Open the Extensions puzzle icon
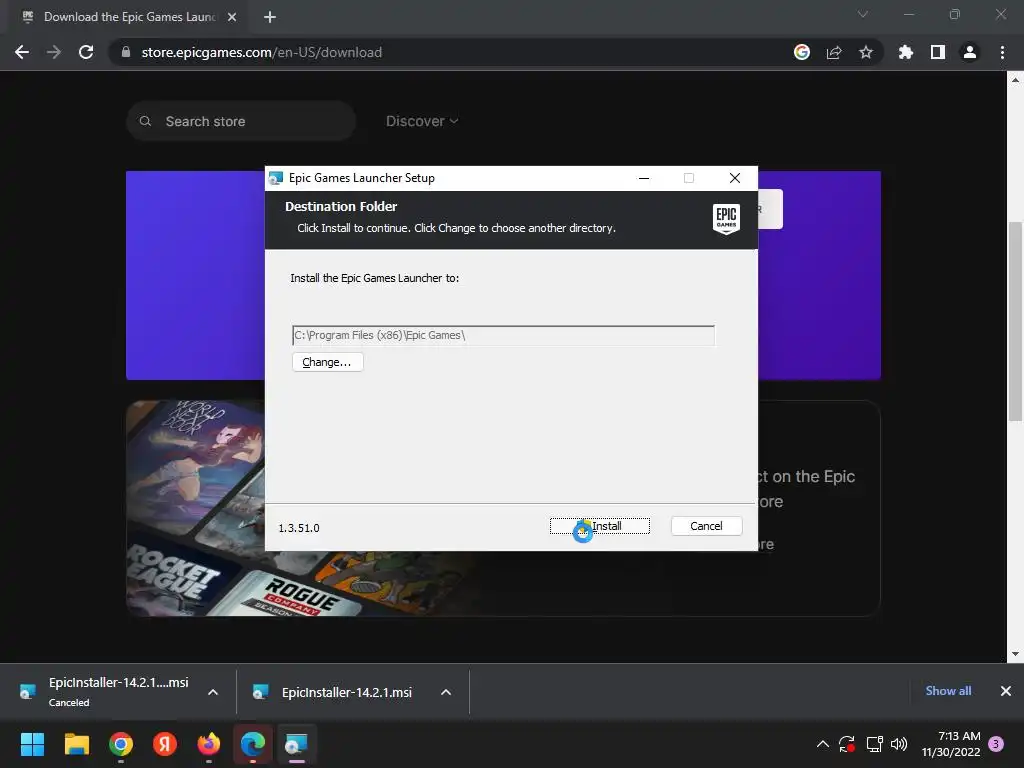Image resolution: width=1024 pixels, height=768 pixels. [x=906, y=52]
